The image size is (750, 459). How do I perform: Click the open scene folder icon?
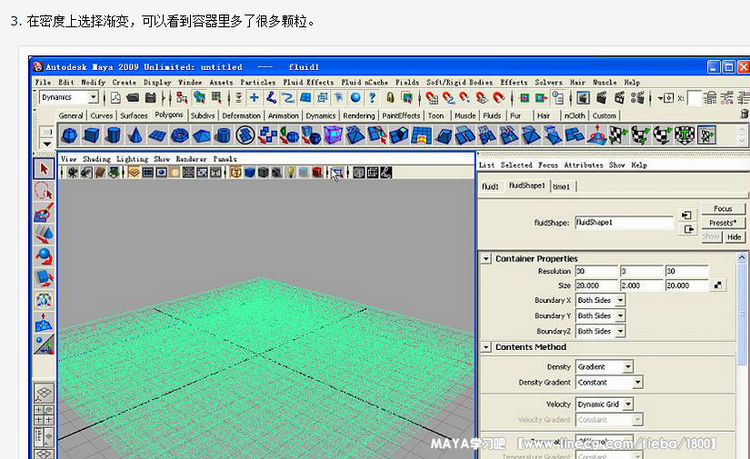point(133,98)
